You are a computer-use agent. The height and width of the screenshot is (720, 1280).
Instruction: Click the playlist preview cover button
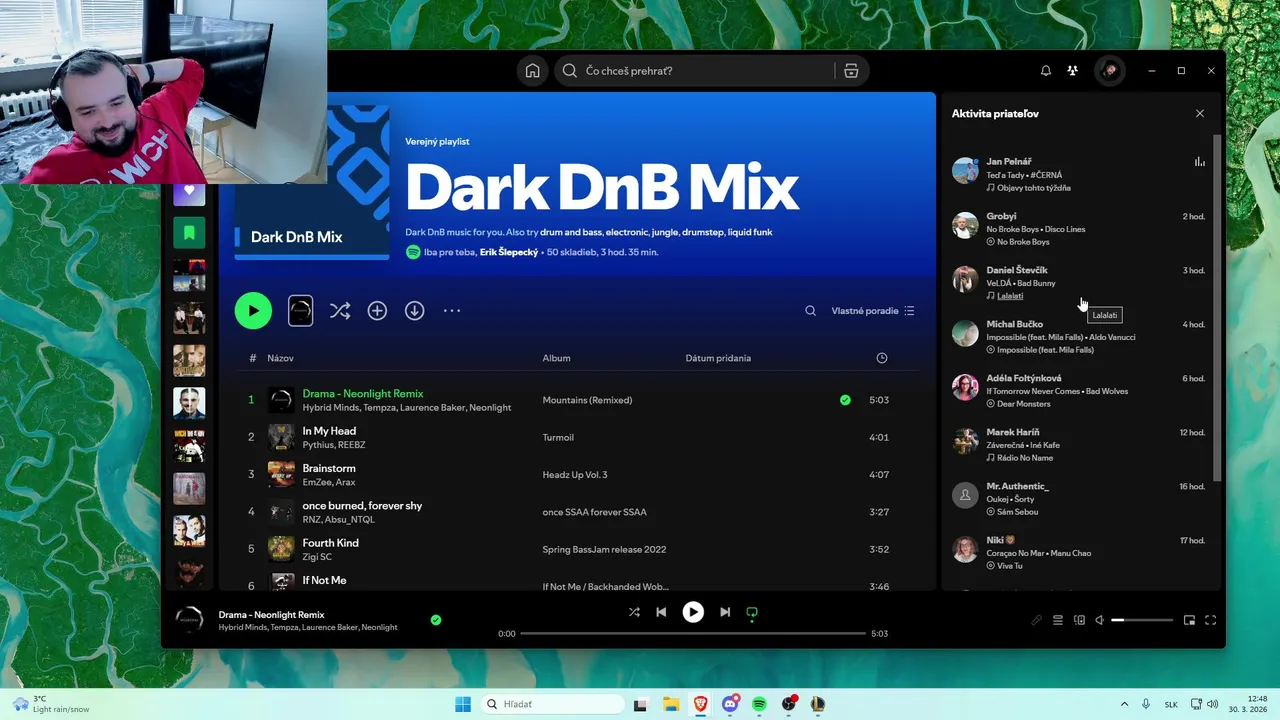click(300, 311)
